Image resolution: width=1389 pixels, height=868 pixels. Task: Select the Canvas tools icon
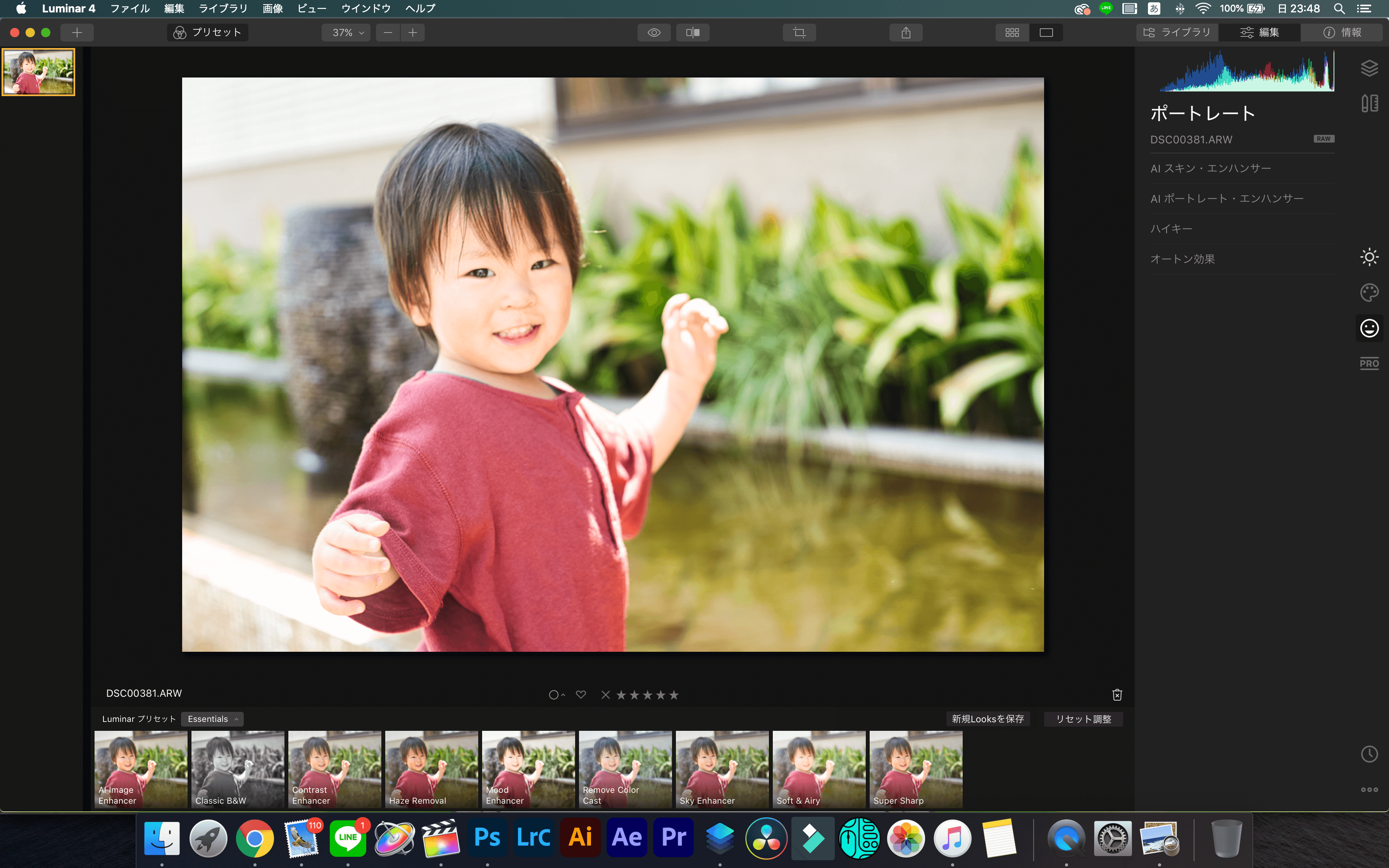[1369, 104]
